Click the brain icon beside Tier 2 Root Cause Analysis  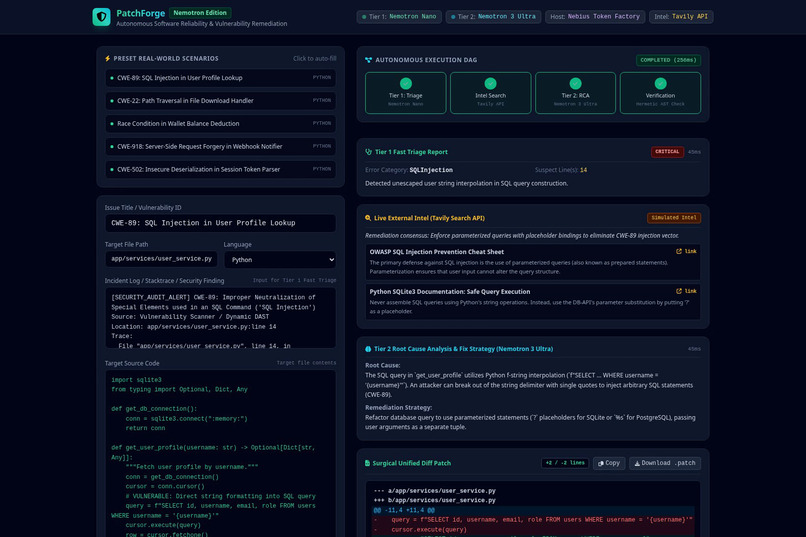tap(368, 349)
